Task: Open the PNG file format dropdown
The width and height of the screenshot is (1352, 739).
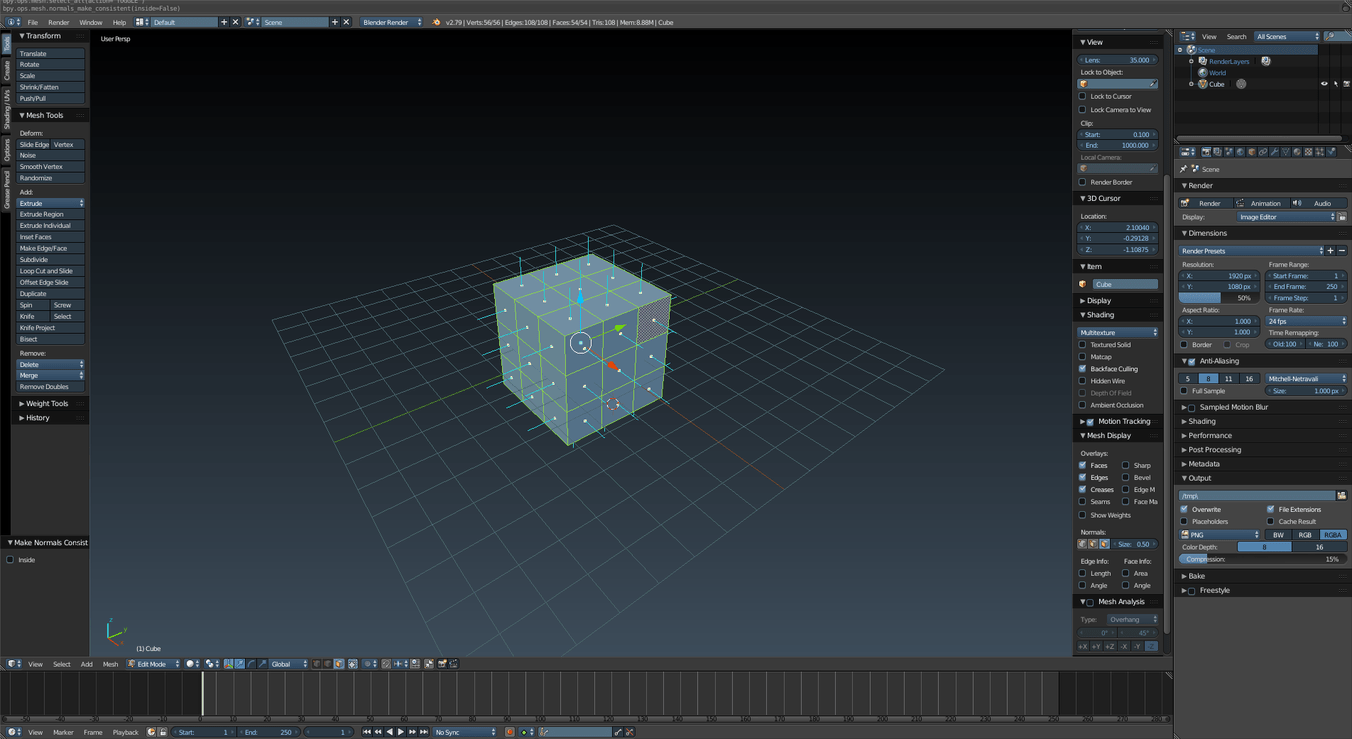Action: pyautogui.click(x=1220, y=535)
